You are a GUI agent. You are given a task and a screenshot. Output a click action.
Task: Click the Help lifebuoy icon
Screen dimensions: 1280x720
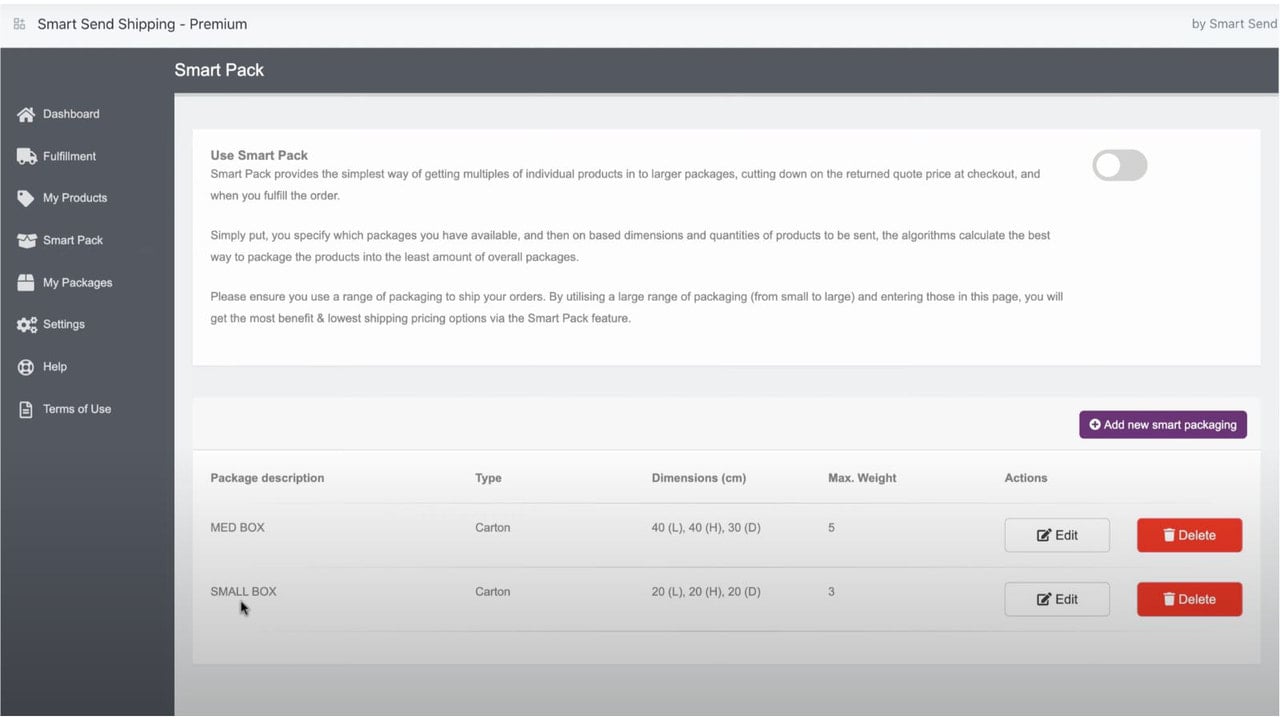point(26,367)
